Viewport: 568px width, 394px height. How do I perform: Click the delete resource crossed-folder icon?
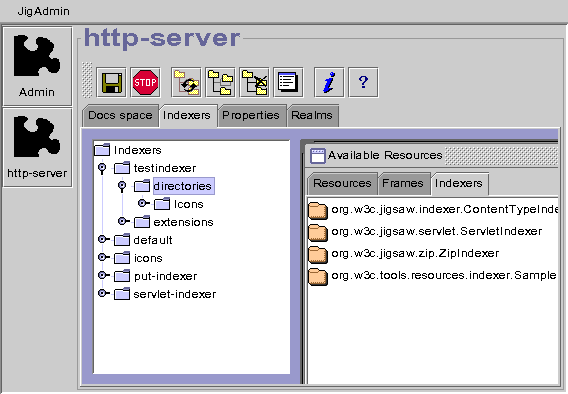tap(254, 83)
